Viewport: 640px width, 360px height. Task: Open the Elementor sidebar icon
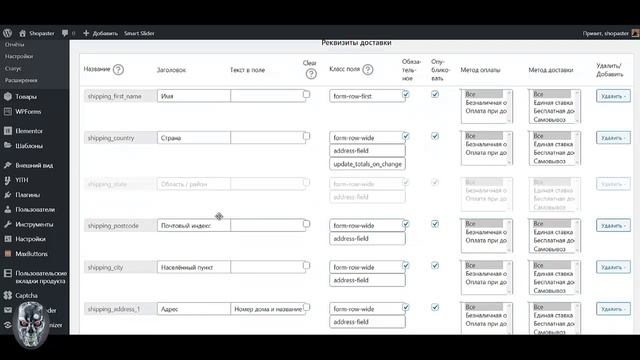click(8, 131)
